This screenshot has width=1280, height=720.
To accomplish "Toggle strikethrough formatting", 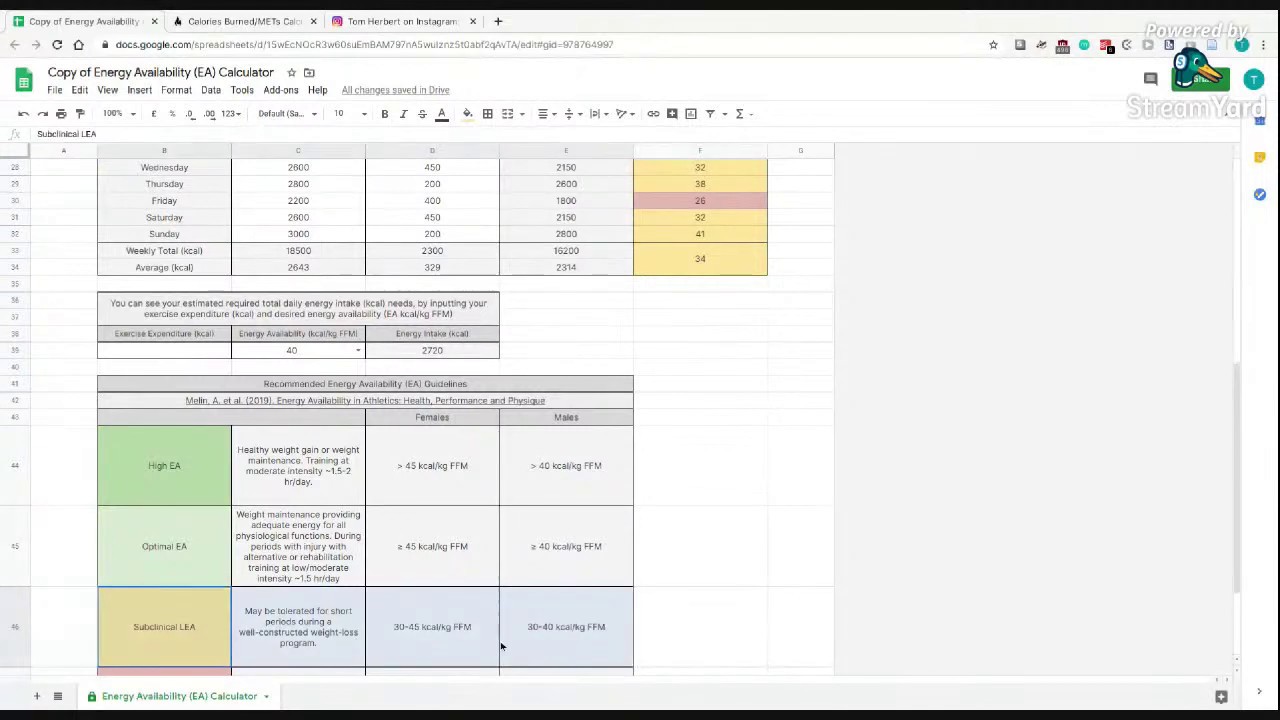I will point(422,114).
